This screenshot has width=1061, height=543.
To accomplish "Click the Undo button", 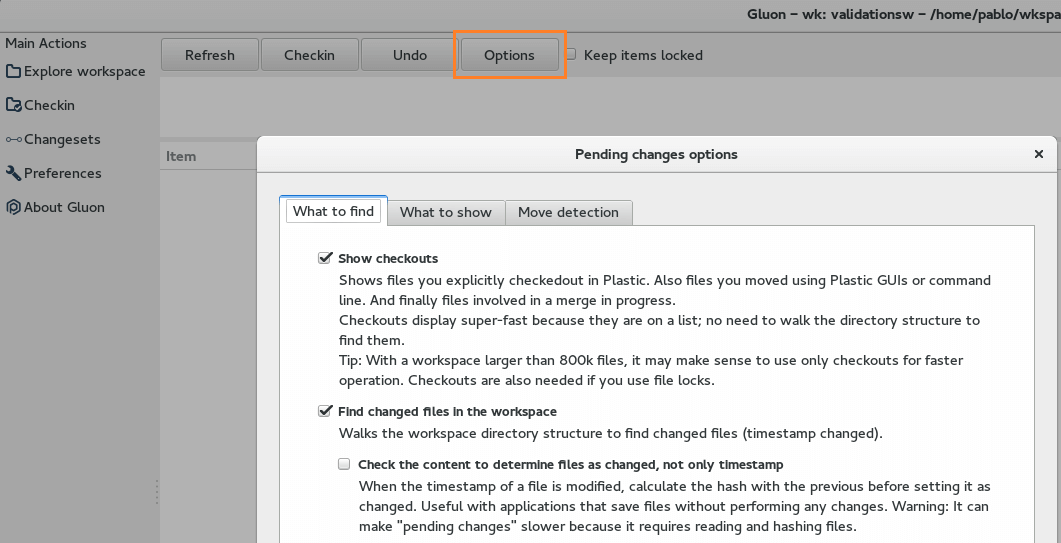I will pyautogui.click(x=409, y=55).
